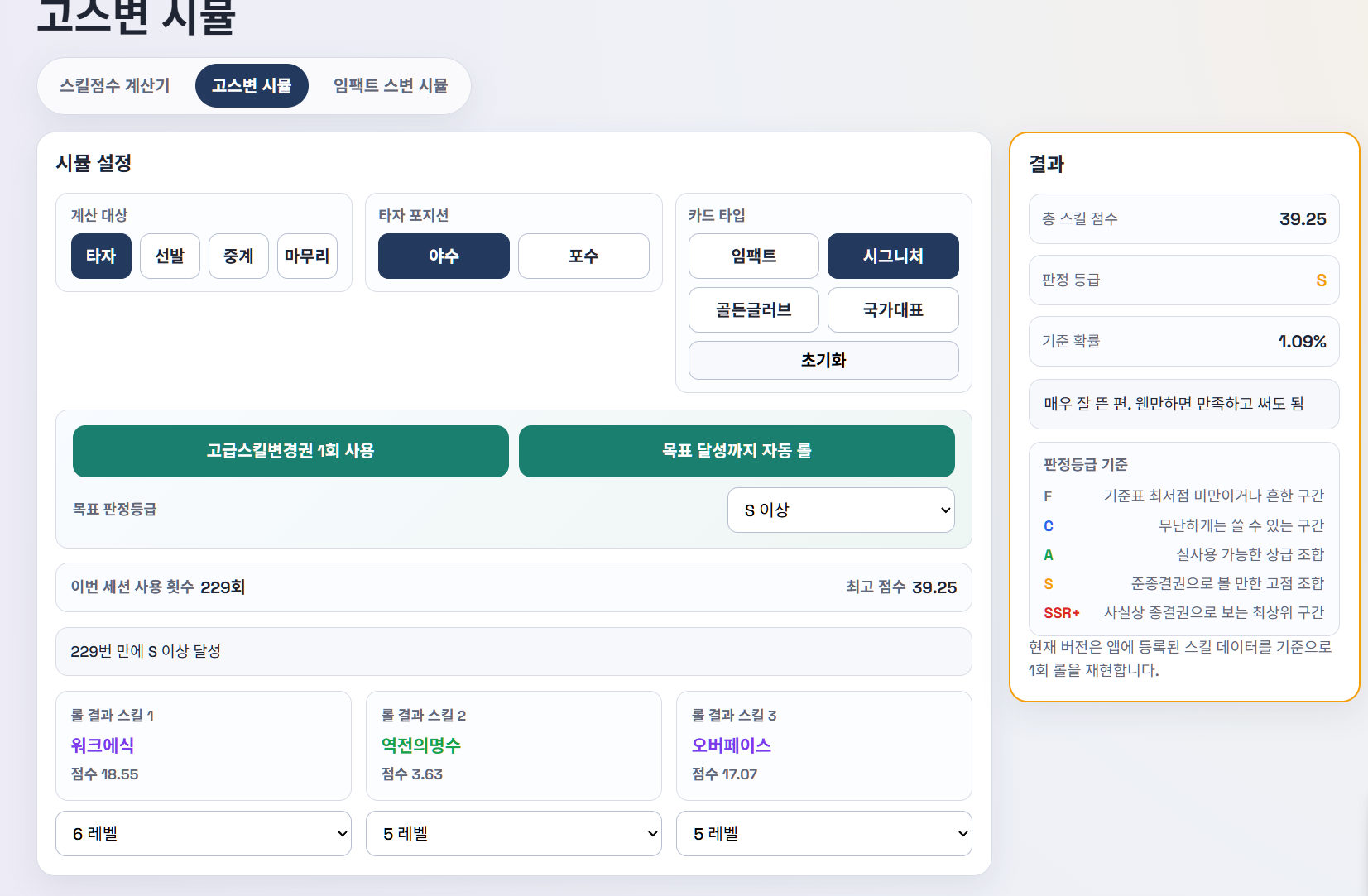Screen dimensions: 1368x896
Task: Click the 초기화 reset button
Action: coord(823,361)
